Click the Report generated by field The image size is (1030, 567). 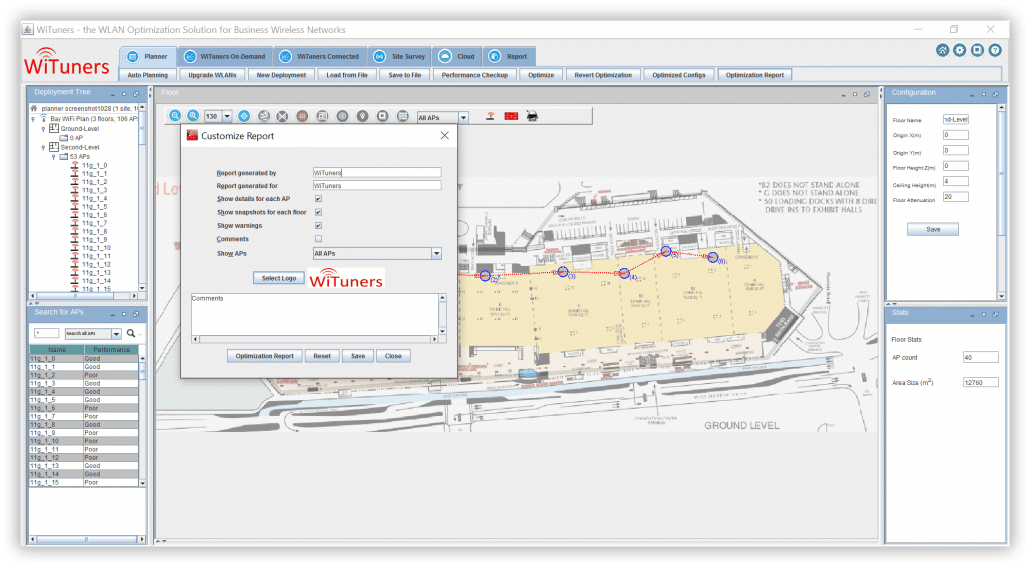click(x=376, y=173)
